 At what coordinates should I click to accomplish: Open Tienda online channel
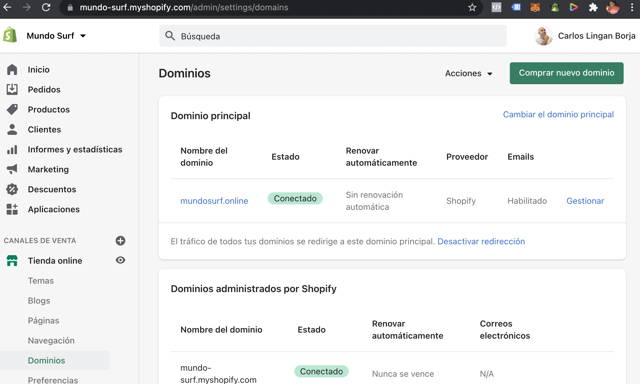(55, 261)
